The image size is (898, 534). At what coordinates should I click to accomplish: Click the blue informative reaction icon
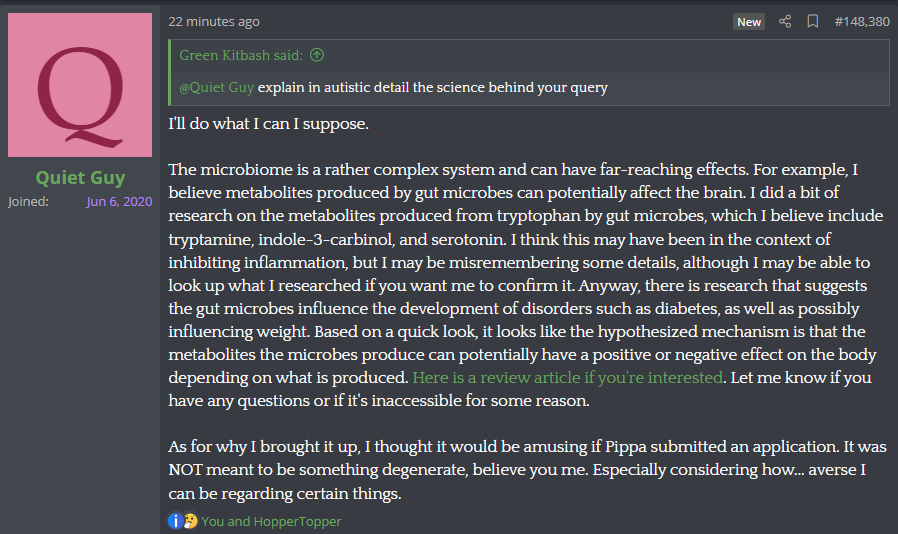[x=176, y=521]
